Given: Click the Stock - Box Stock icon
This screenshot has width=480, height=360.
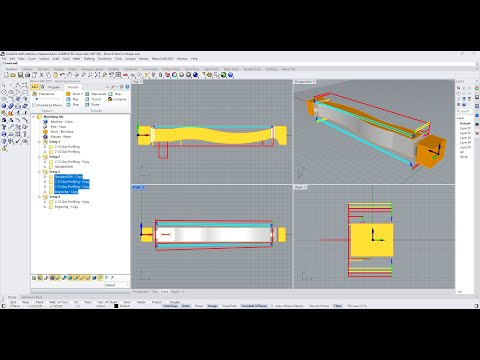Looking at the screenshot, I should [x=45, y=132].
